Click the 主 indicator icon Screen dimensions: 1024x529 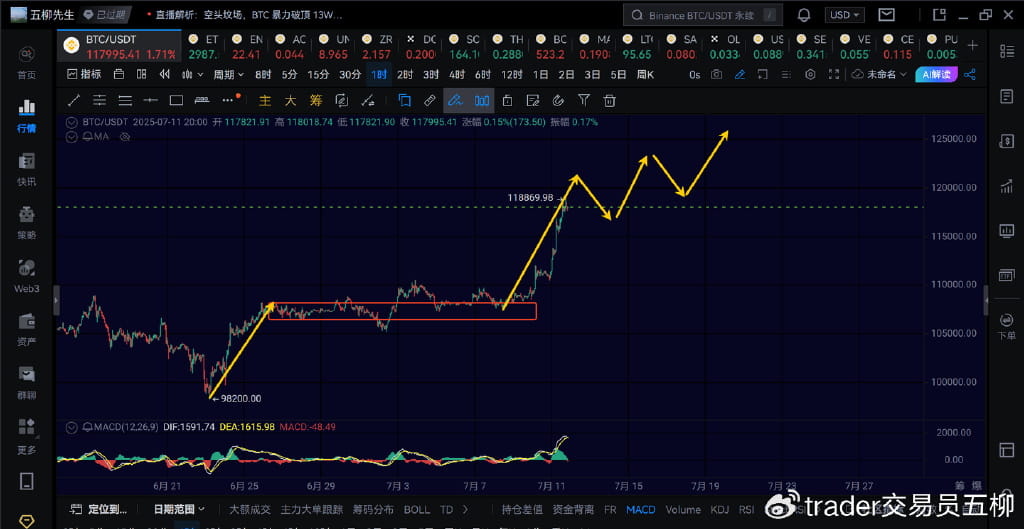[x=265, y=101]
